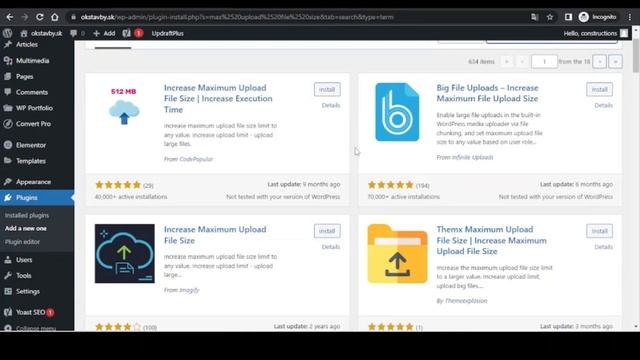Screen dimensions: 640x360
Task: Click the browser back arrow
Action: 10,17
